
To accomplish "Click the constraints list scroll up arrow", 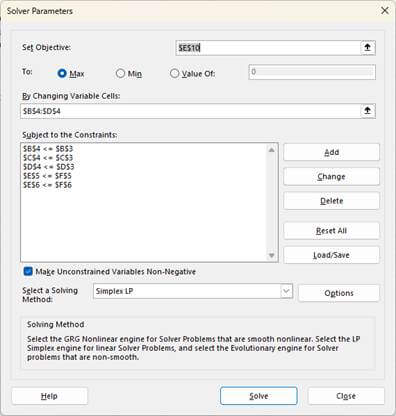I will [272, 150].
